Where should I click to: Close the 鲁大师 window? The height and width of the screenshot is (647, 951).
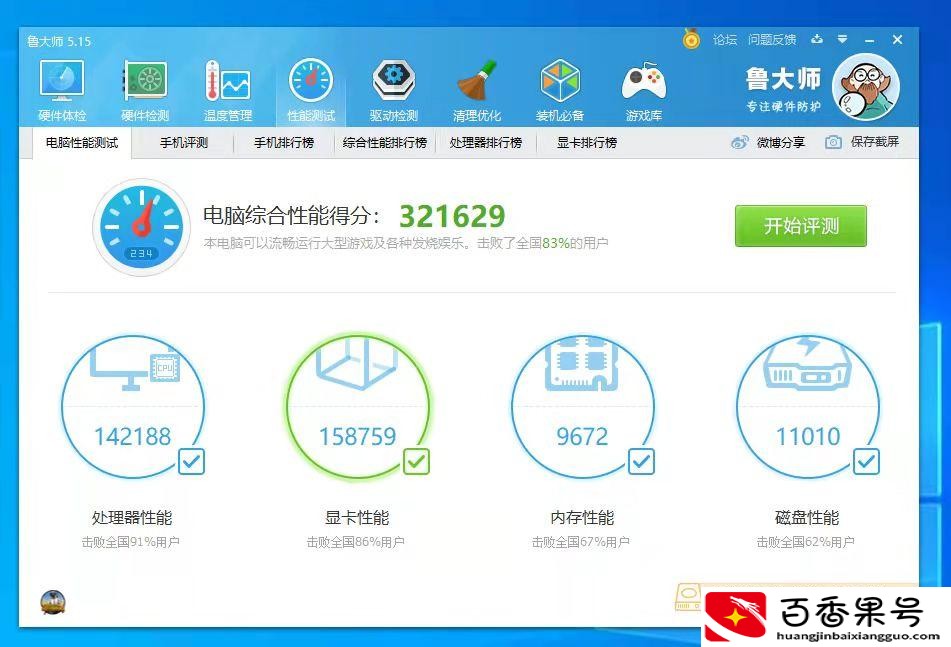[898, 39]
